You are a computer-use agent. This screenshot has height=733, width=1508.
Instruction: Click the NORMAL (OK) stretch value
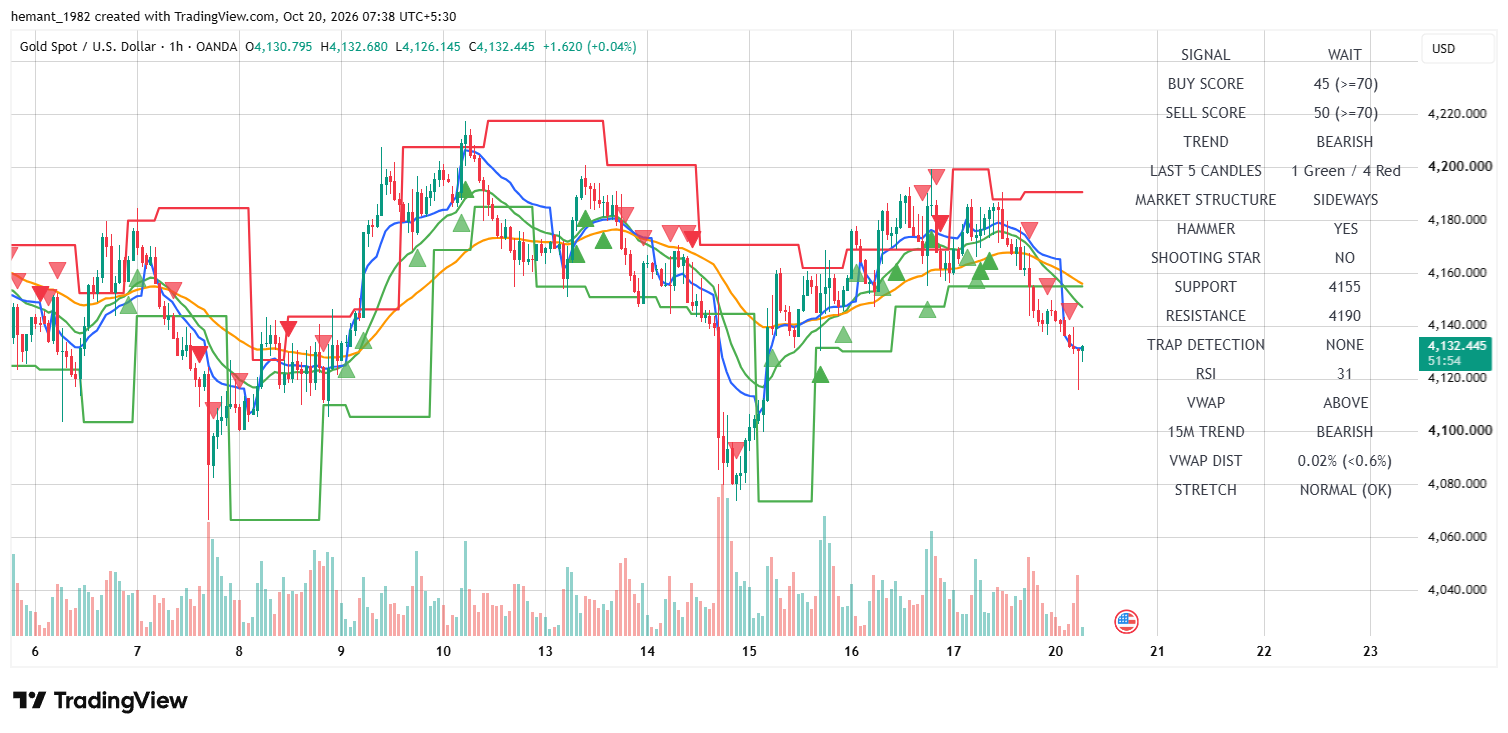[1345, 490]
